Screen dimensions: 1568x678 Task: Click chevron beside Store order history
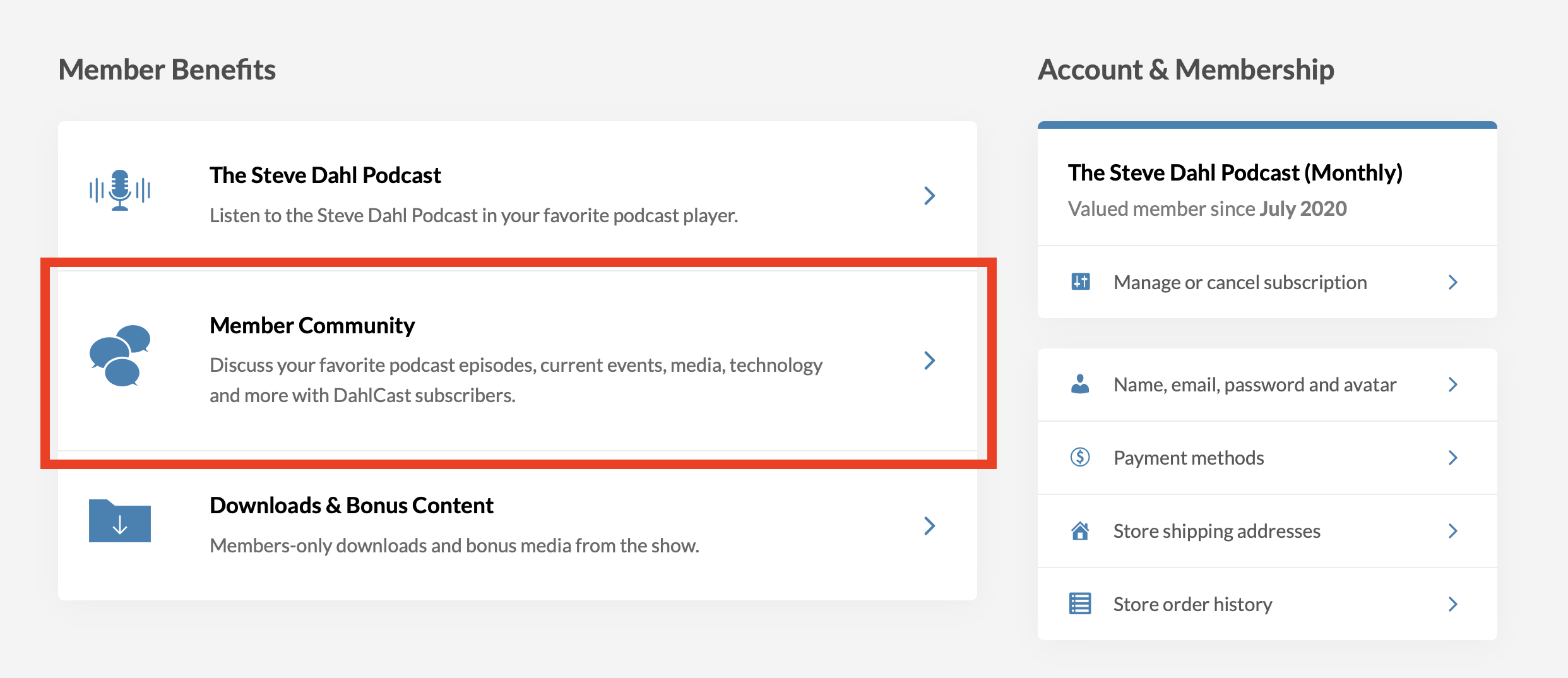(x=1452, y=604)
